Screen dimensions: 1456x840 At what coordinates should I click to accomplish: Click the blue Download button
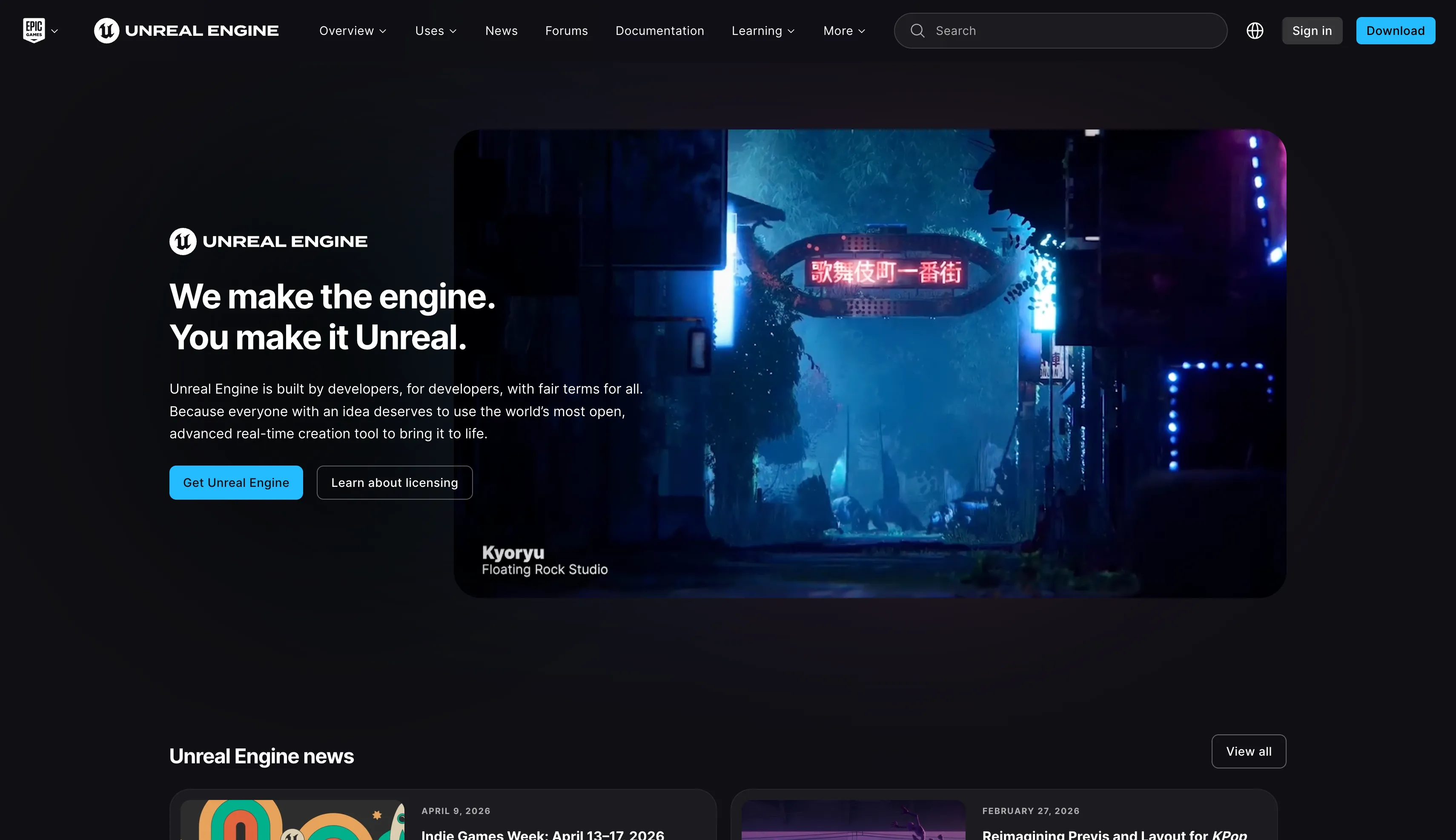pyautogui.click(x=1395, y=31)
